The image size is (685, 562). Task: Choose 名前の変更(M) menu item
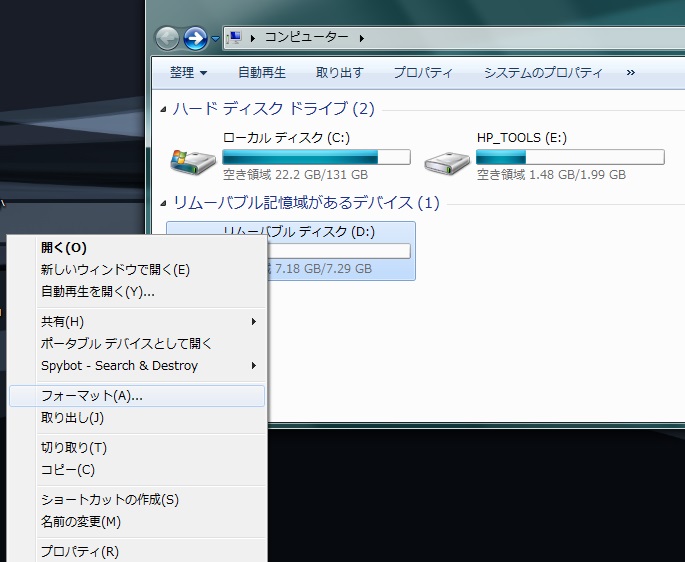137,522
